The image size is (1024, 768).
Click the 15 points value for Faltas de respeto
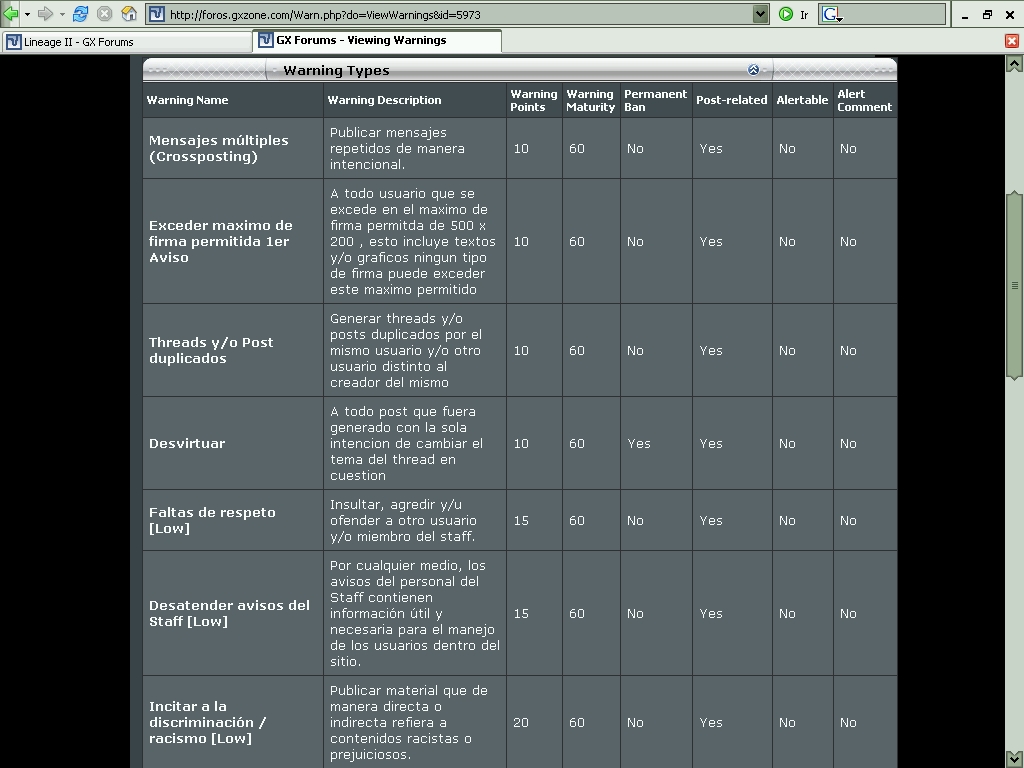tap(520, 520)
